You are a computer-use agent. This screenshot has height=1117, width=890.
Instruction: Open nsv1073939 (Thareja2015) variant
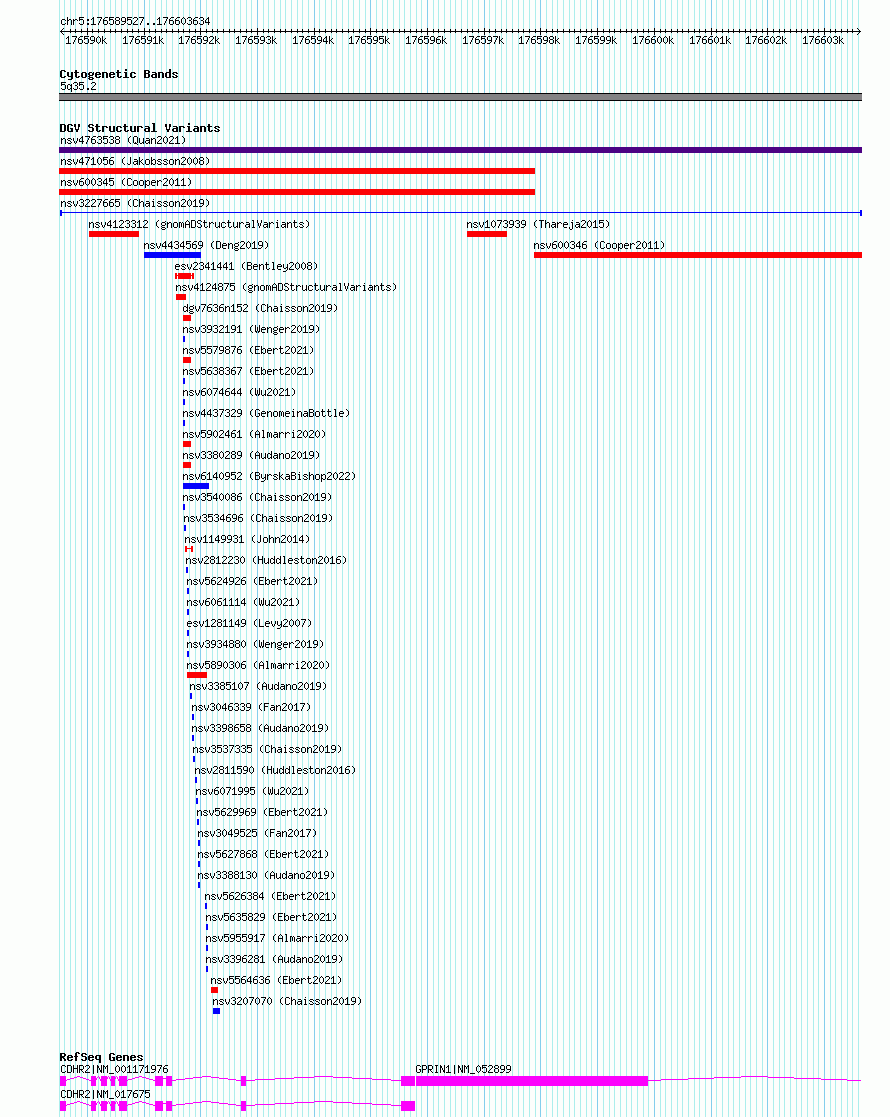(539, 224)
